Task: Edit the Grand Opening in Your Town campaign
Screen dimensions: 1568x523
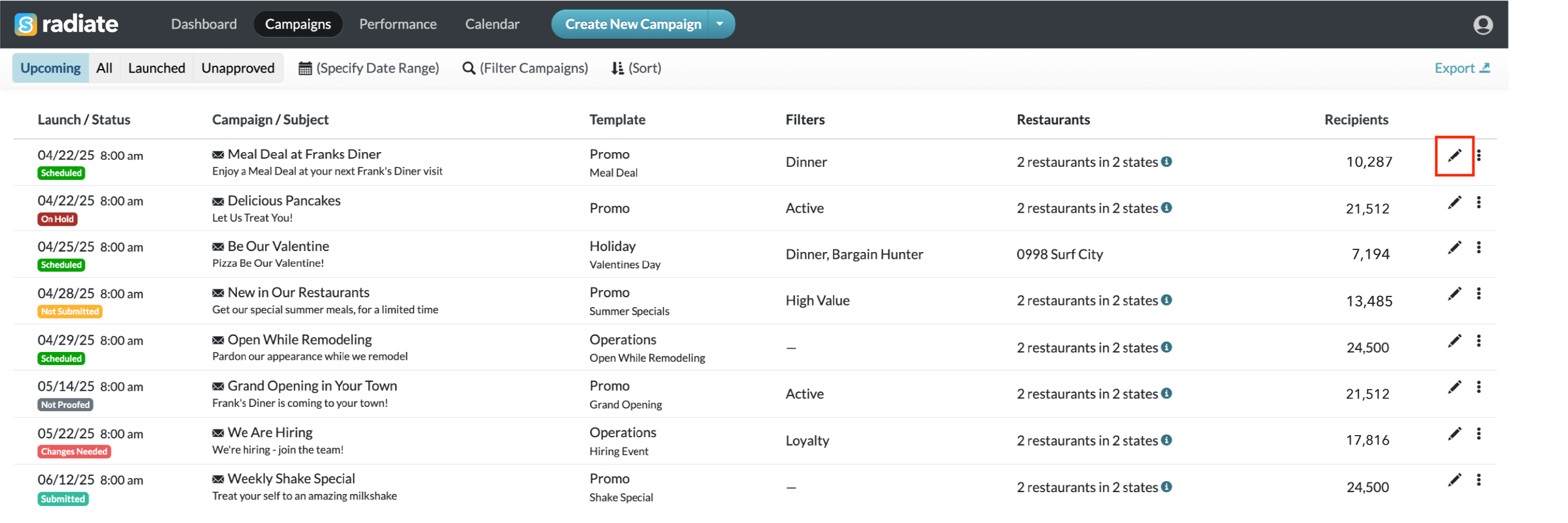Action: [1454, 387]
